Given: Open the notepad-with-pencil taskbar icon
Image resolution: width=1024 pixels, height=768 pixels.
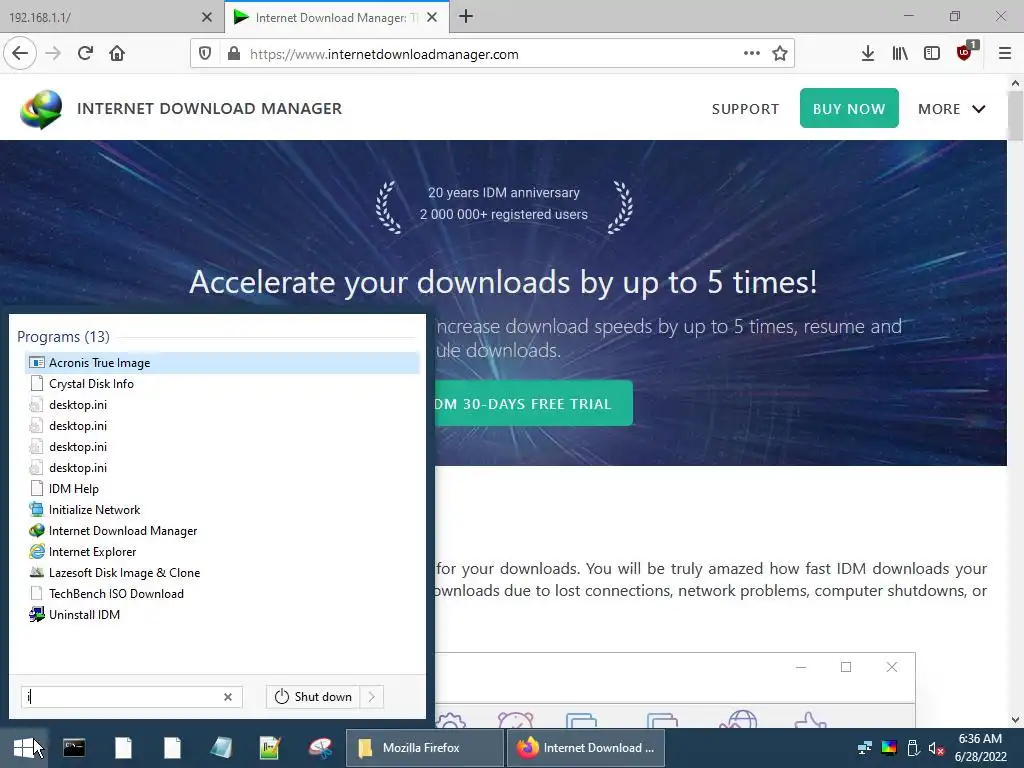Looking at the screenshot, I should 270,748.
